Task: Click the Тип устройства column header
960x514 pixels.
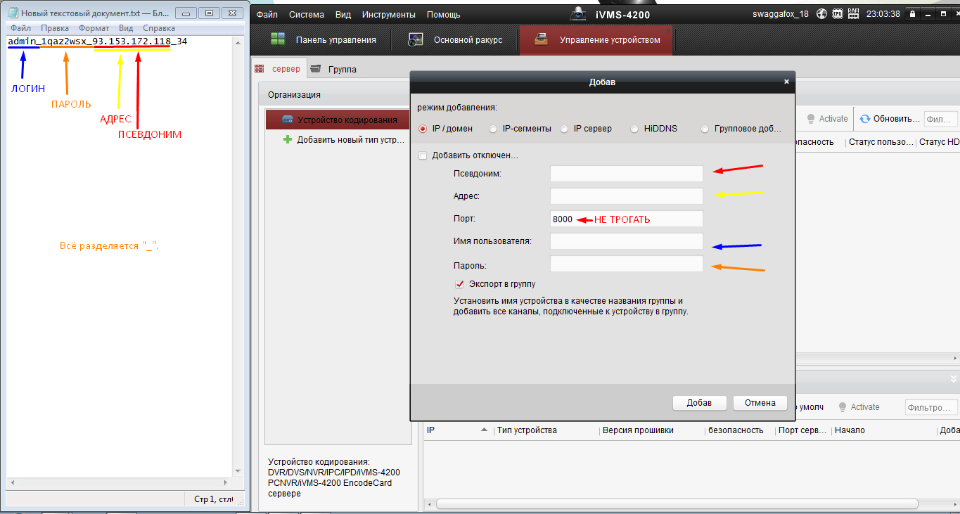Action: (527, 430)
